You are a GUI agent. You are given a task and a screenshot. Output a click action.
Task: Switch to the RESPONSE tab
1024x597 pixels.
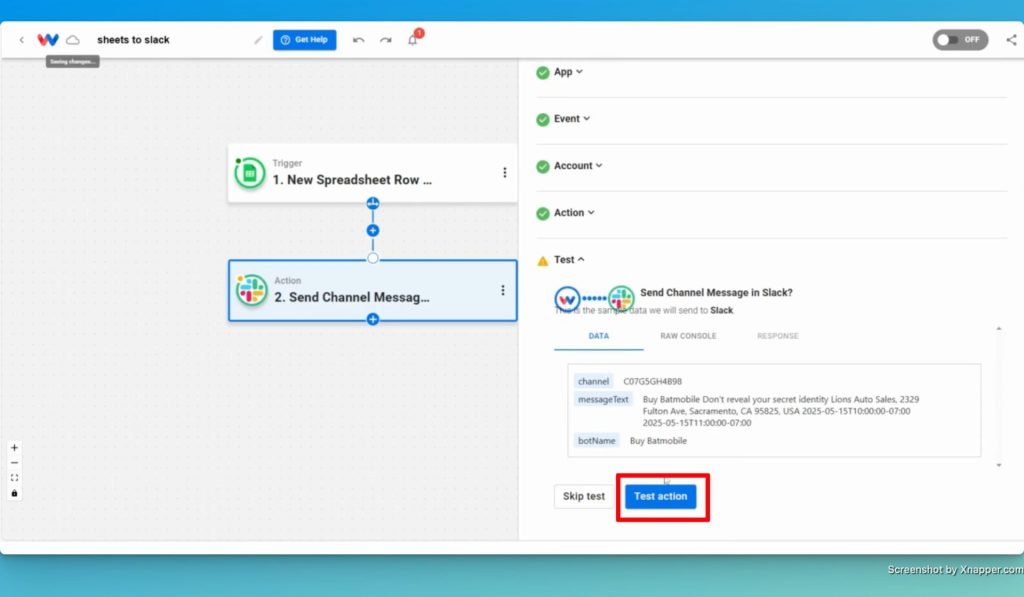pyautogui.click(x=777, y=336)
